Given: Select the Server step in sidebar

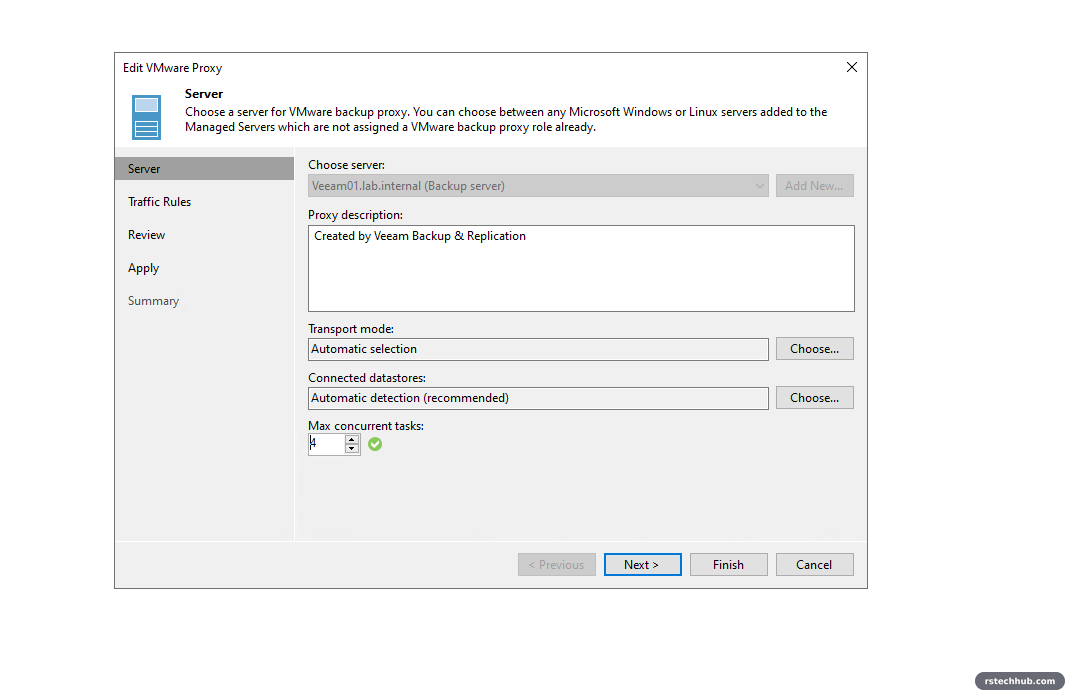Looking at the screenshot, I should tap(204, 169).
